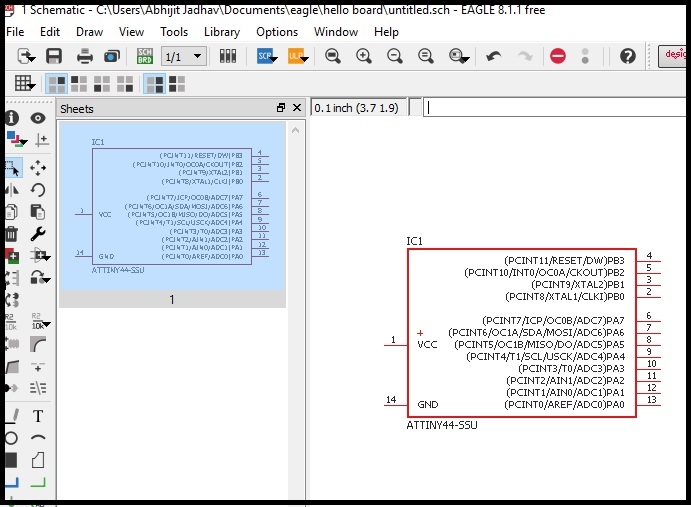Image resolution: width=691 pixels, height=507 pixels.
Task: Select the Add part tool
Action: tap(12, 255)
